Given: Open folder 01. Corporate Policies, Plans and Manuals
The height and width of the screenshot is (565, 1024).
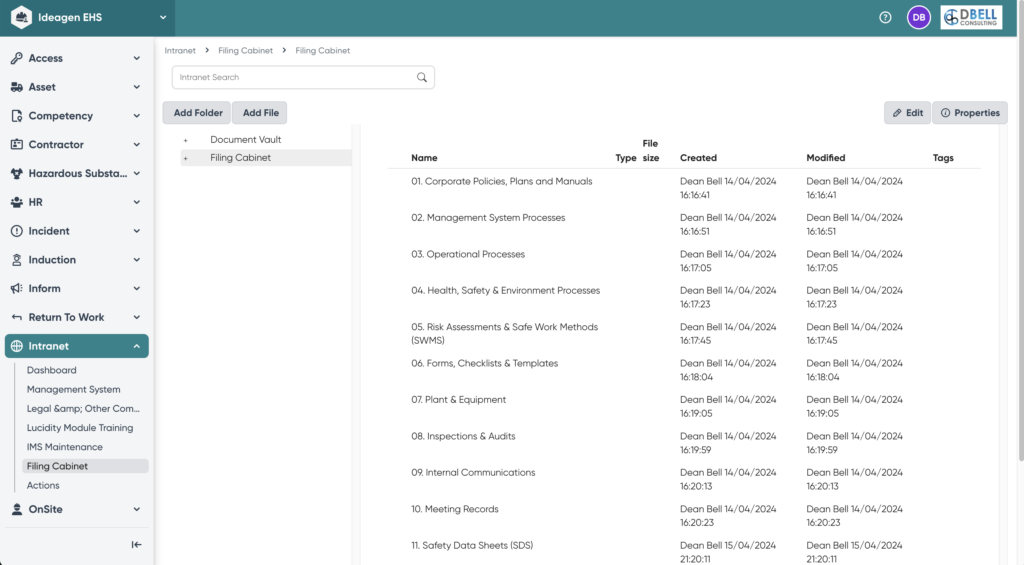Looking at the screenshot, I should click(502, 182).
